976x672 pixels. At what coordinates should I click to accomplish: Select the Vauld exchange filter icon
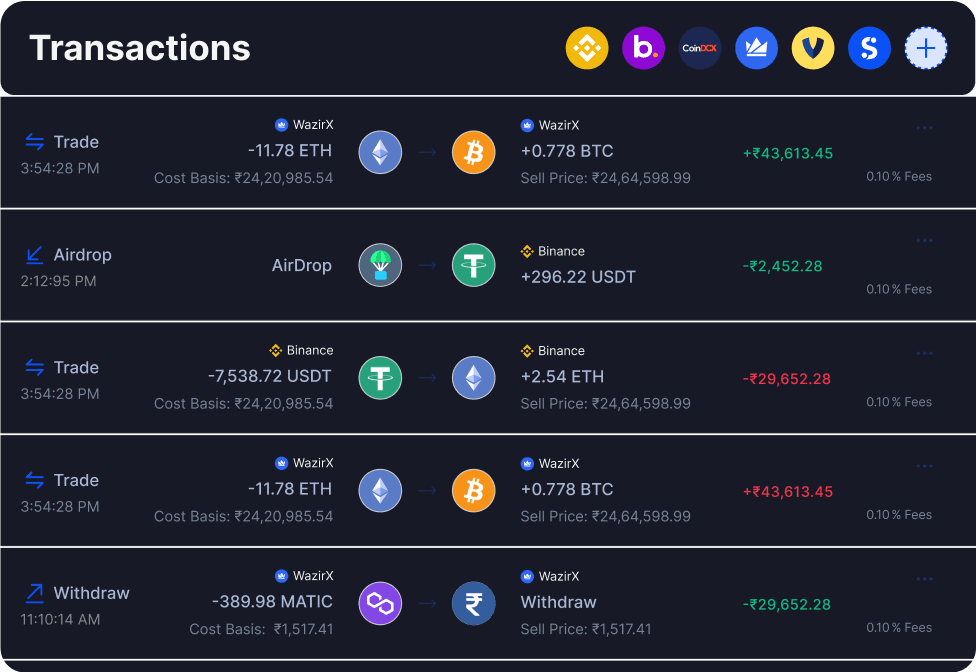[x=813, y=47]
